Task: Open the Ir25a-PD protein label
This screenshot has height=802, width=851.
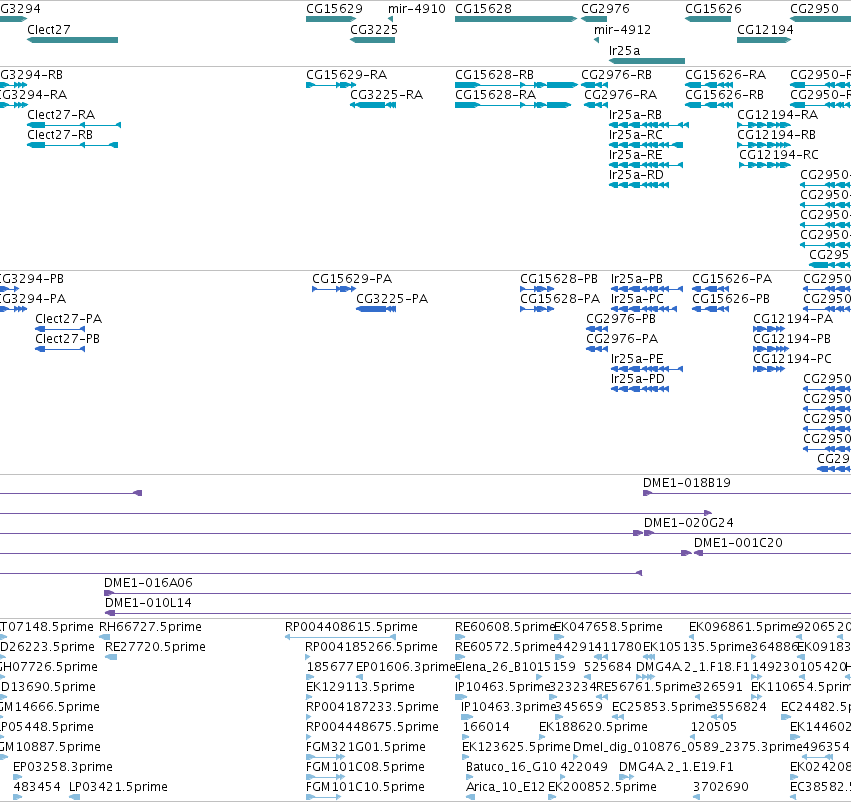Action: pos(638,379)
